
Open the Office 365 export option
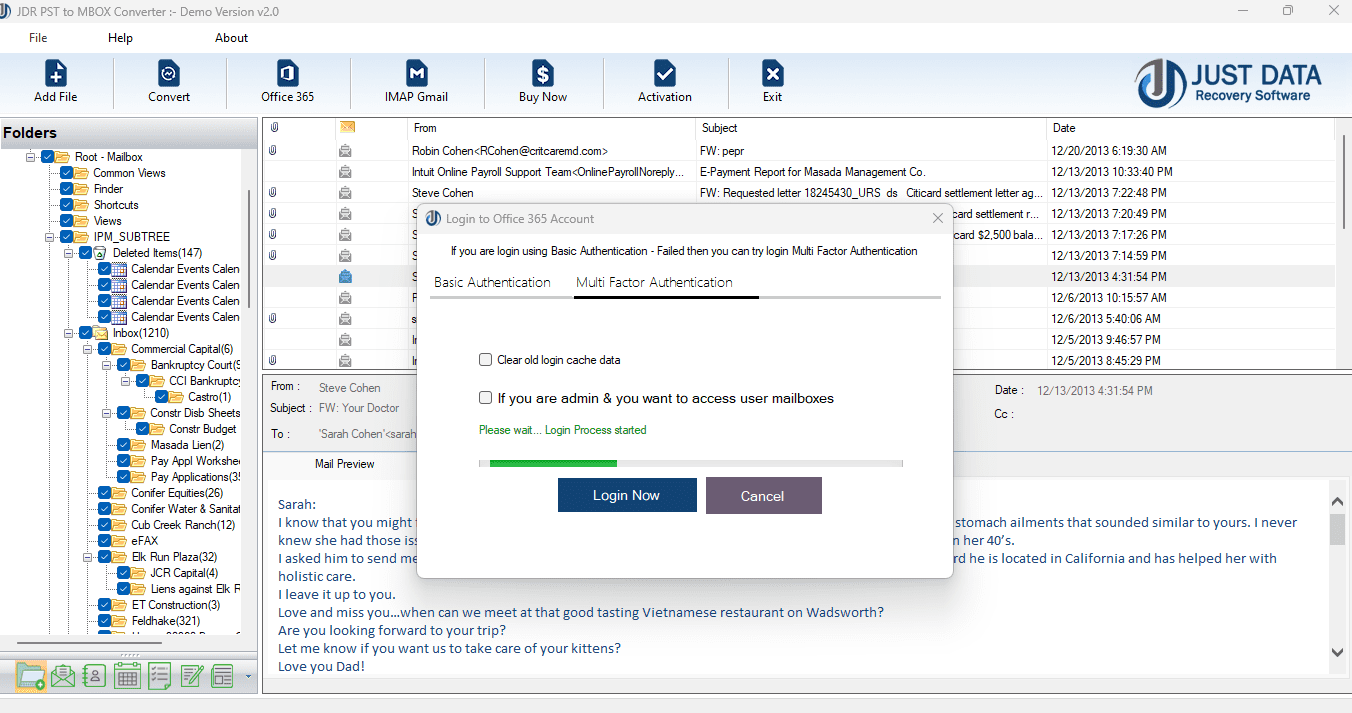tap(287, 80)
